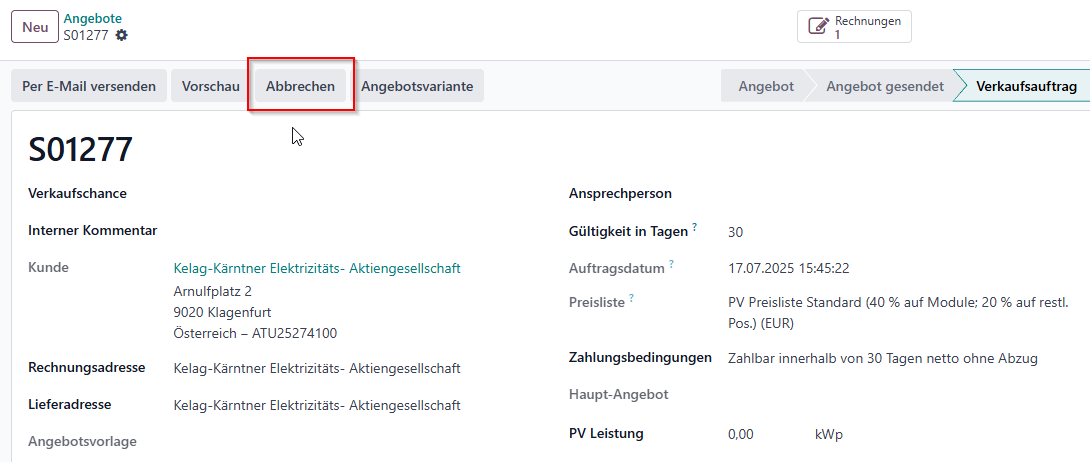Edit PV Leistung value 0,00
Image resolution: width=1090 pixels, height=462 pixels.
coord(740,434)
